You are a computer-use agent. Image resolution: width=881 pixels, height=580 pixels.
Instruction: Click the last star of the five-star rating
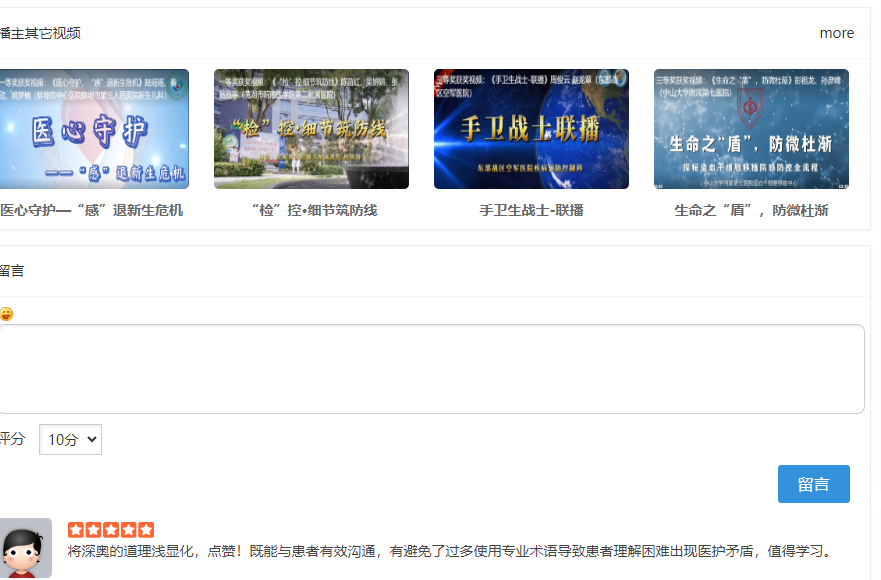147,529
